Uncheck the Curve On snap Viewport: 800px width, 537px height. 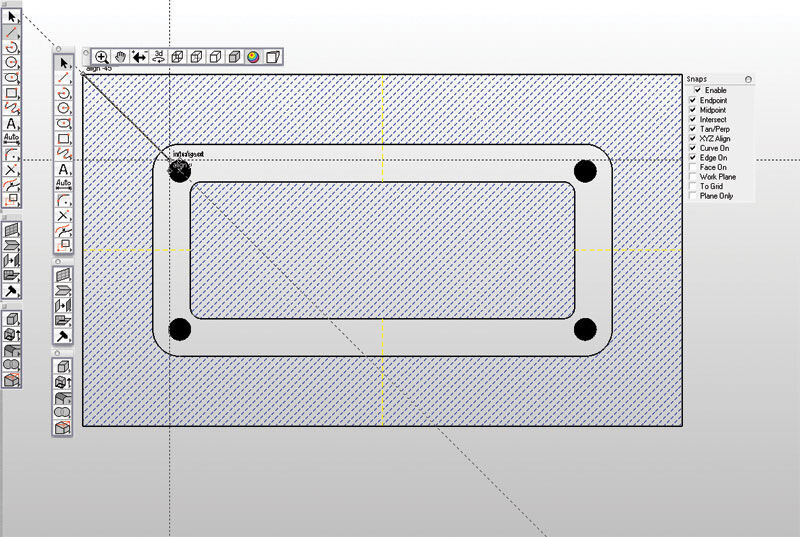click(693, 148)
